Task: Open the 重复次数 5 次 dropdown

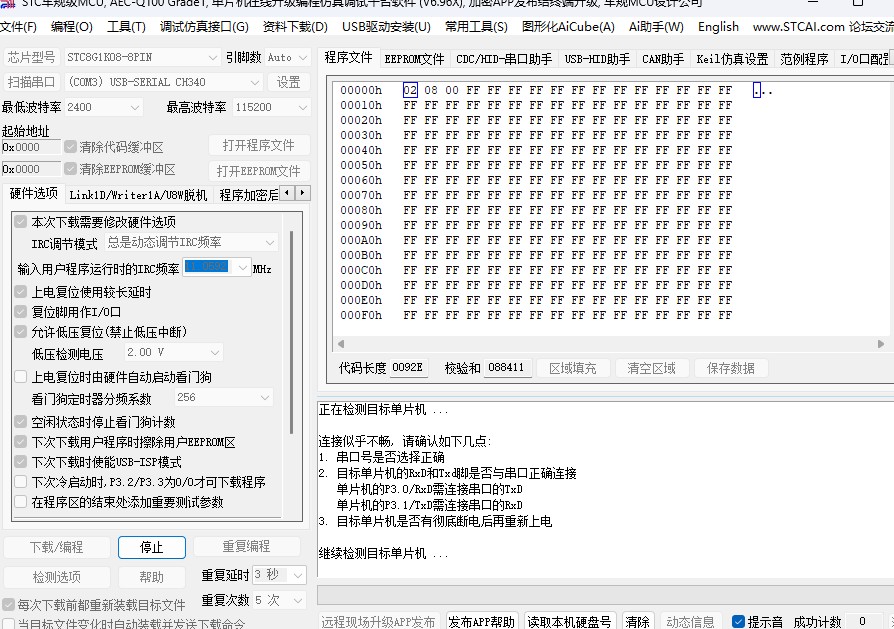Action: coord(279,600)
